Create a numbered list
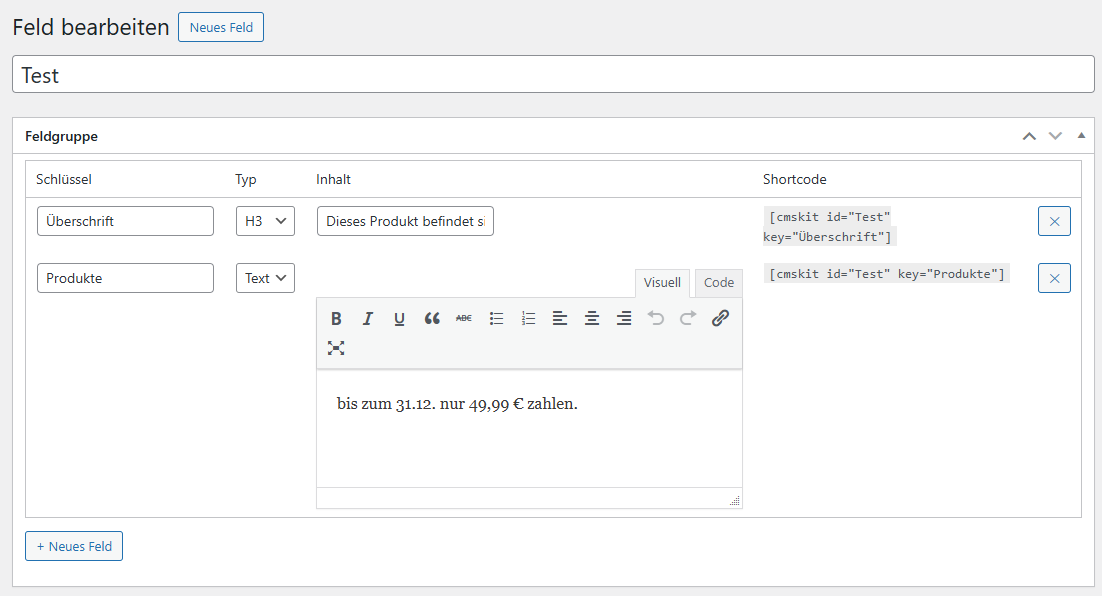 tap(528, 319)
